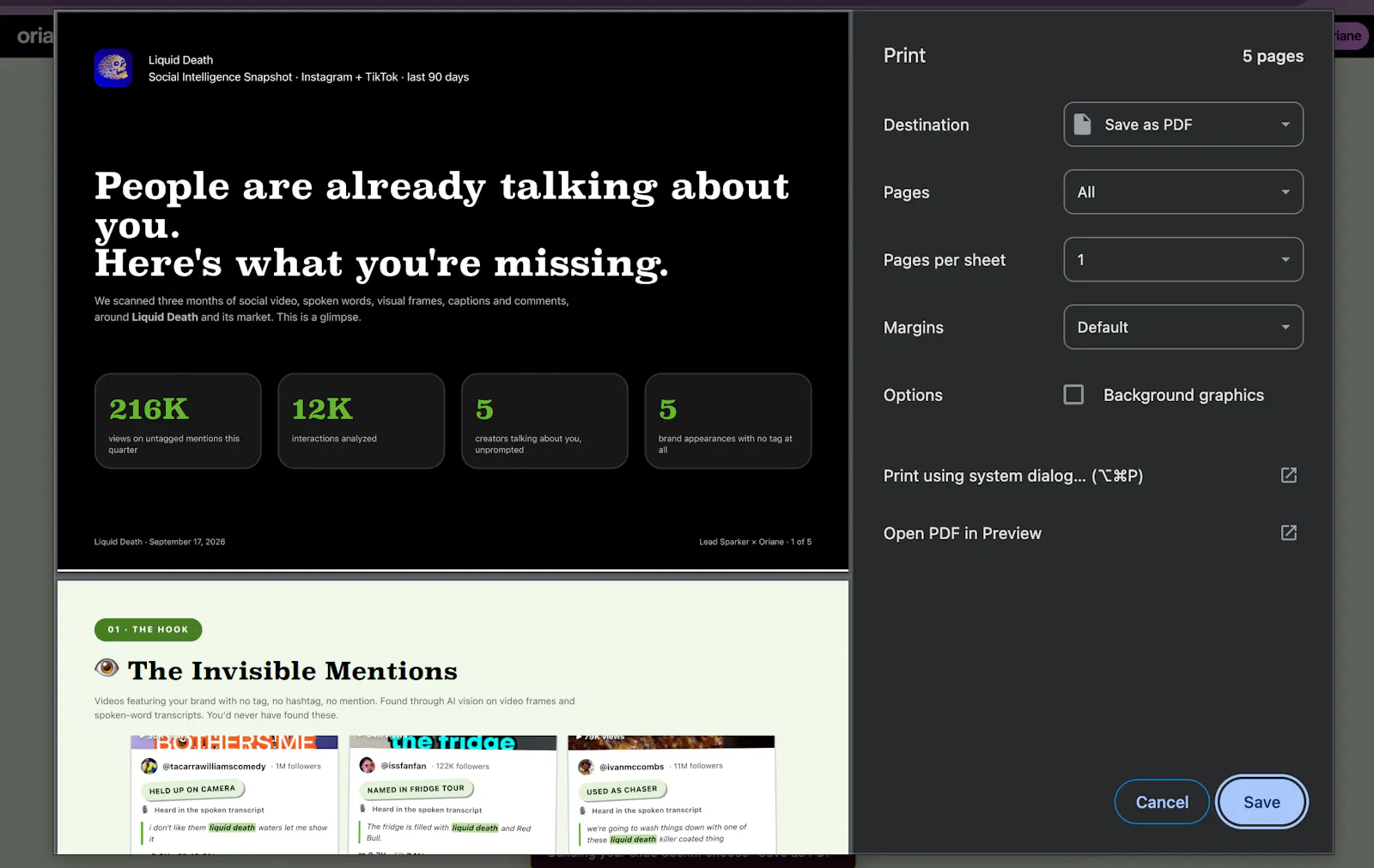Image resolution: width=1374 pixels, height=868 pixels.
Task: Click @issfanfan profile avatar
Action: pos(368,765)
